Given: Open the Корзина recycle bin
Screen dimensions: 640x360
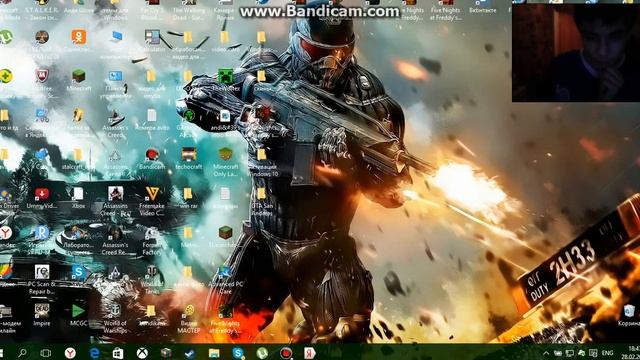Looking at the screenshot, I should pos(629,315).
